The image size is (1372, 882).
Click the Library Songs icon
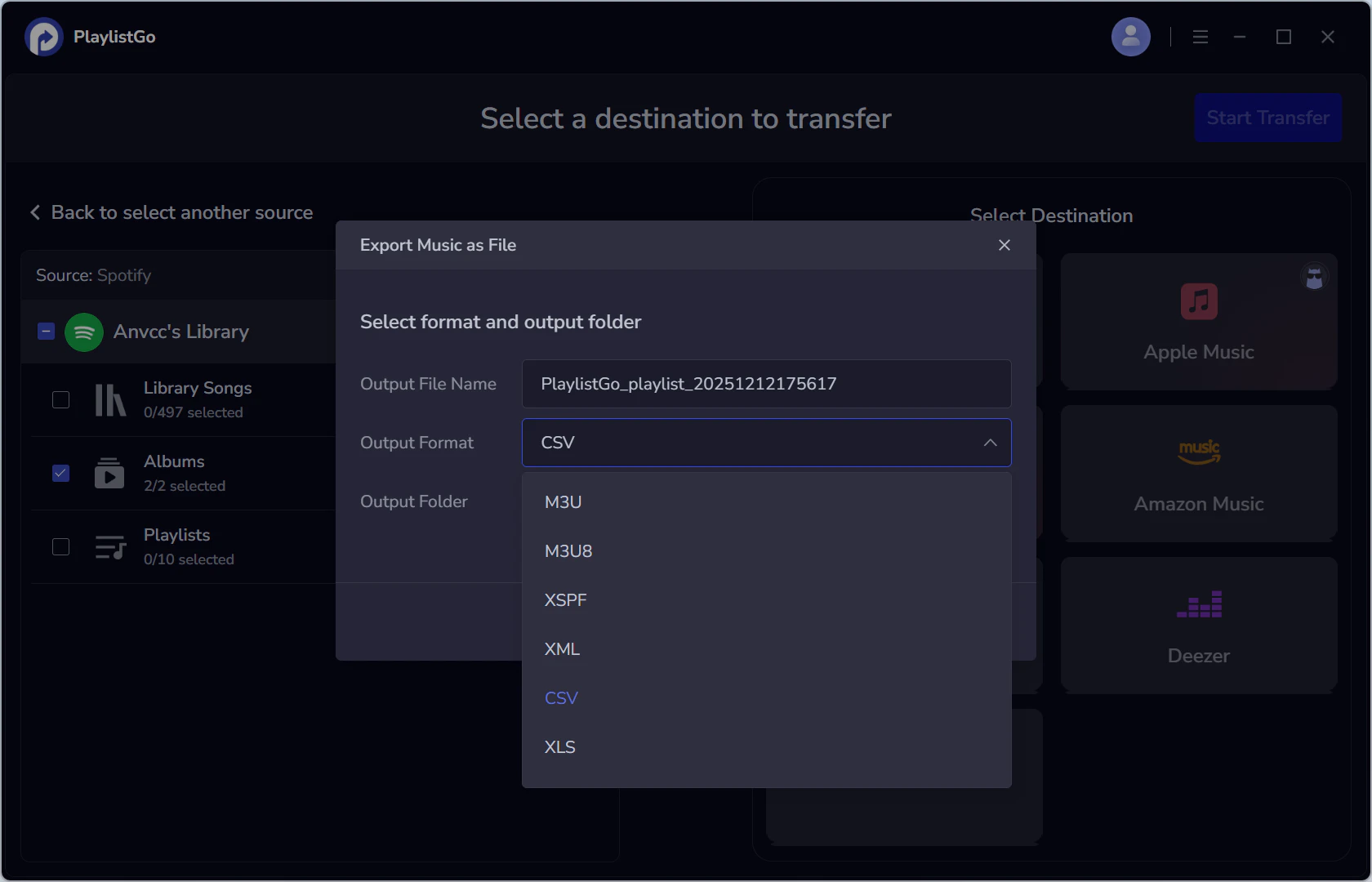pyautogui.click(x=109, y=399)
